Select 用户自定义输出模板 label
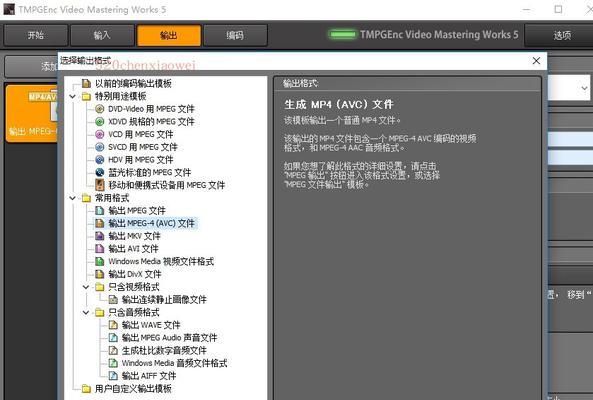The width and height of the screenshot is (593, 400). 133,388
